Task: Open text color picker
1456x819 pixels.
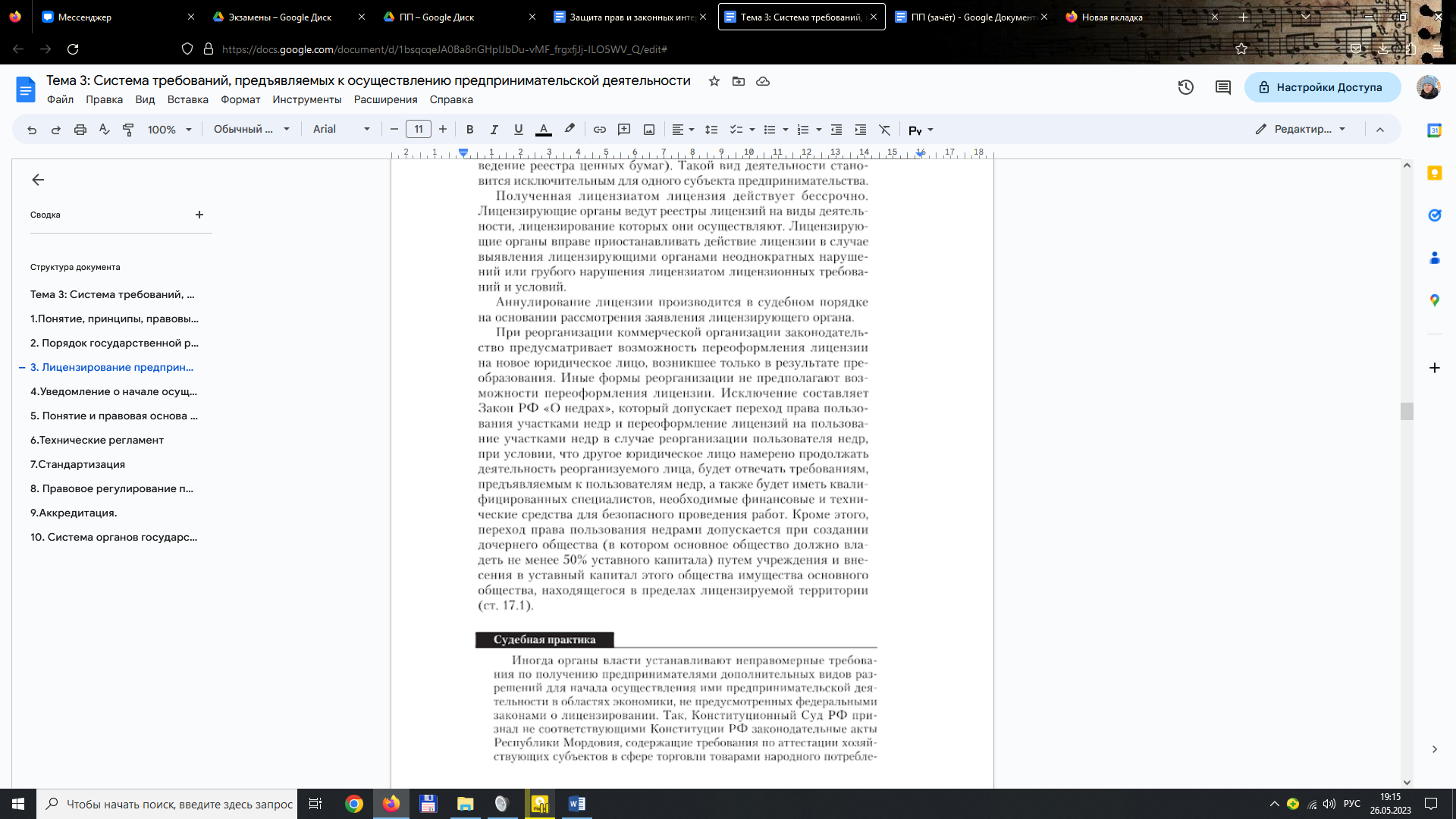Action: (x=544, y=130)
